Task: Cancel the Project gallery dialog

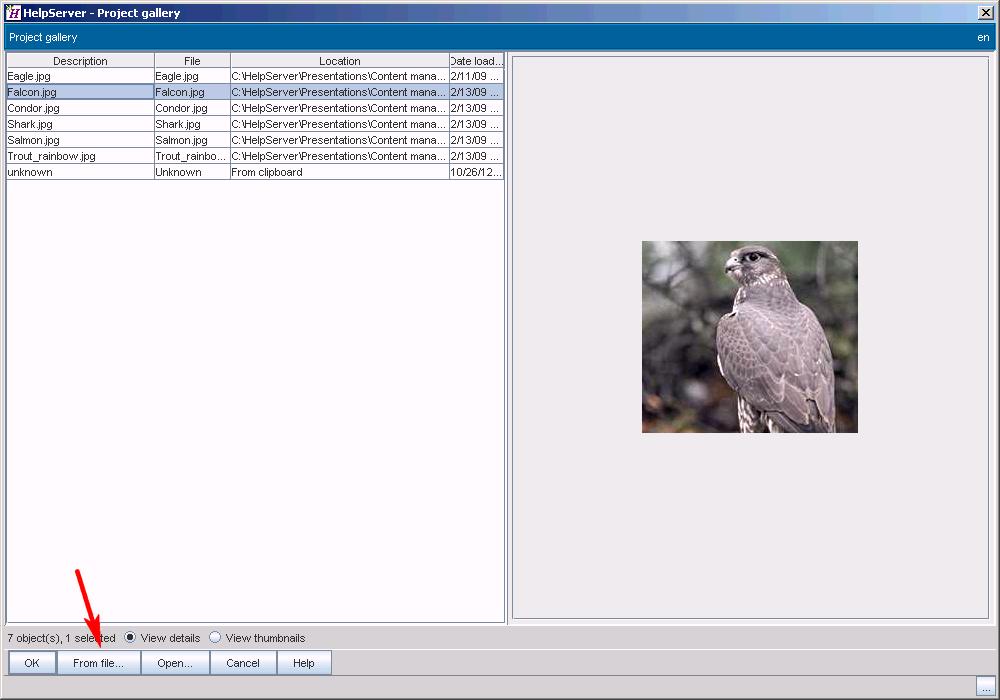Action: [243, 663]
